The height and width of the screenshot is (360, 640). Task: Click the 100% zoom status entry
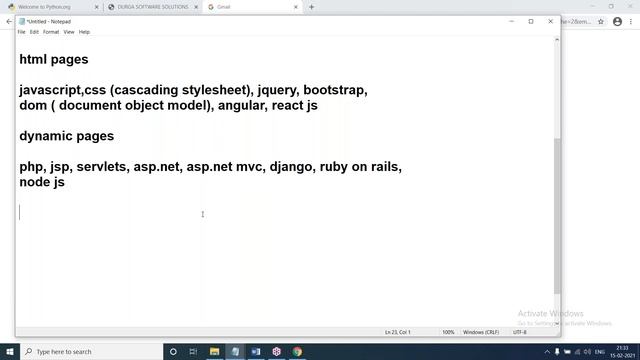click(448, 332)
